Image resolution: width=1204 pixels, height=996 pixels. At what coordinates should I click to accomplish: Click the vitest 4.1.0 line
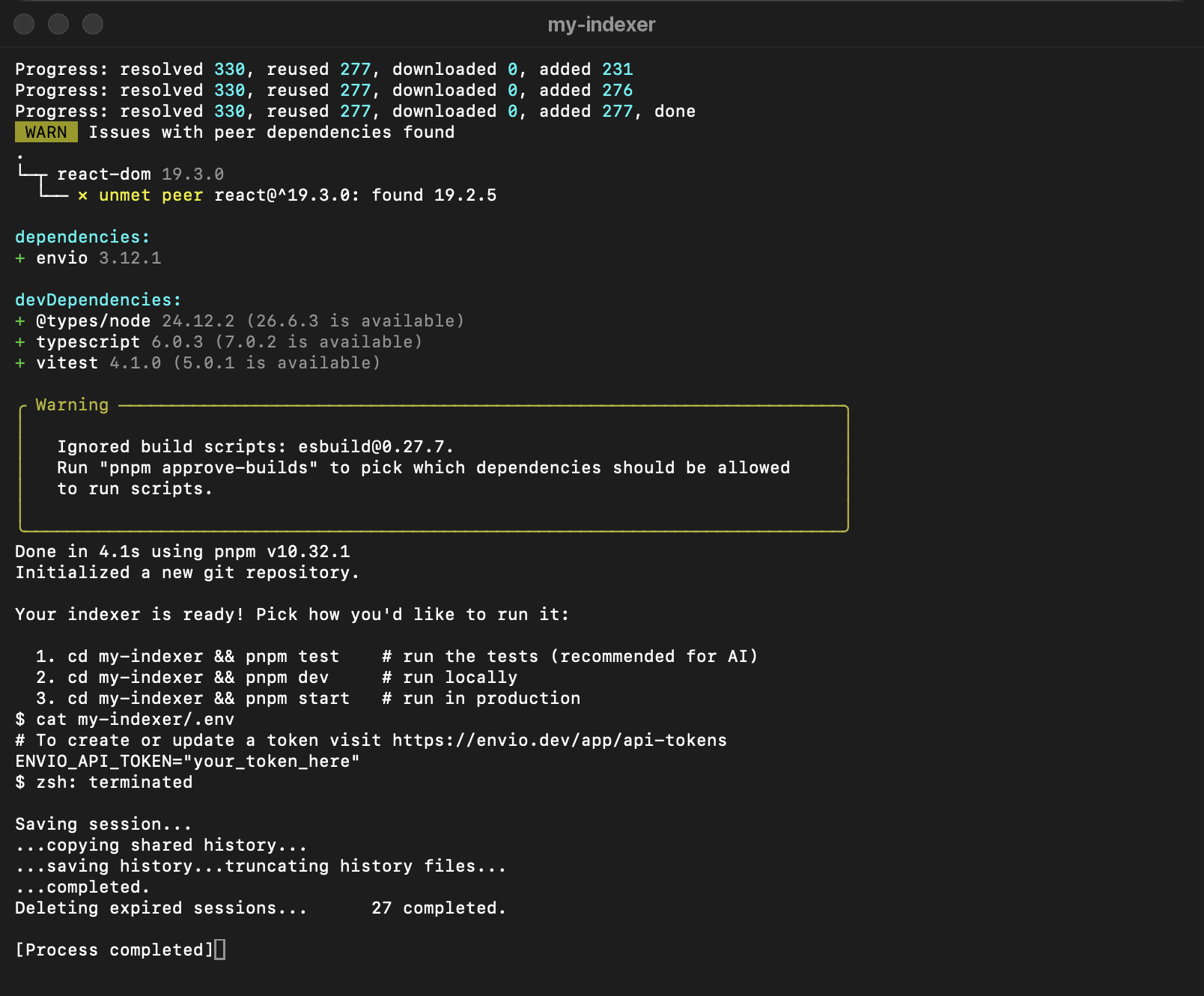[x=198, y=363]
